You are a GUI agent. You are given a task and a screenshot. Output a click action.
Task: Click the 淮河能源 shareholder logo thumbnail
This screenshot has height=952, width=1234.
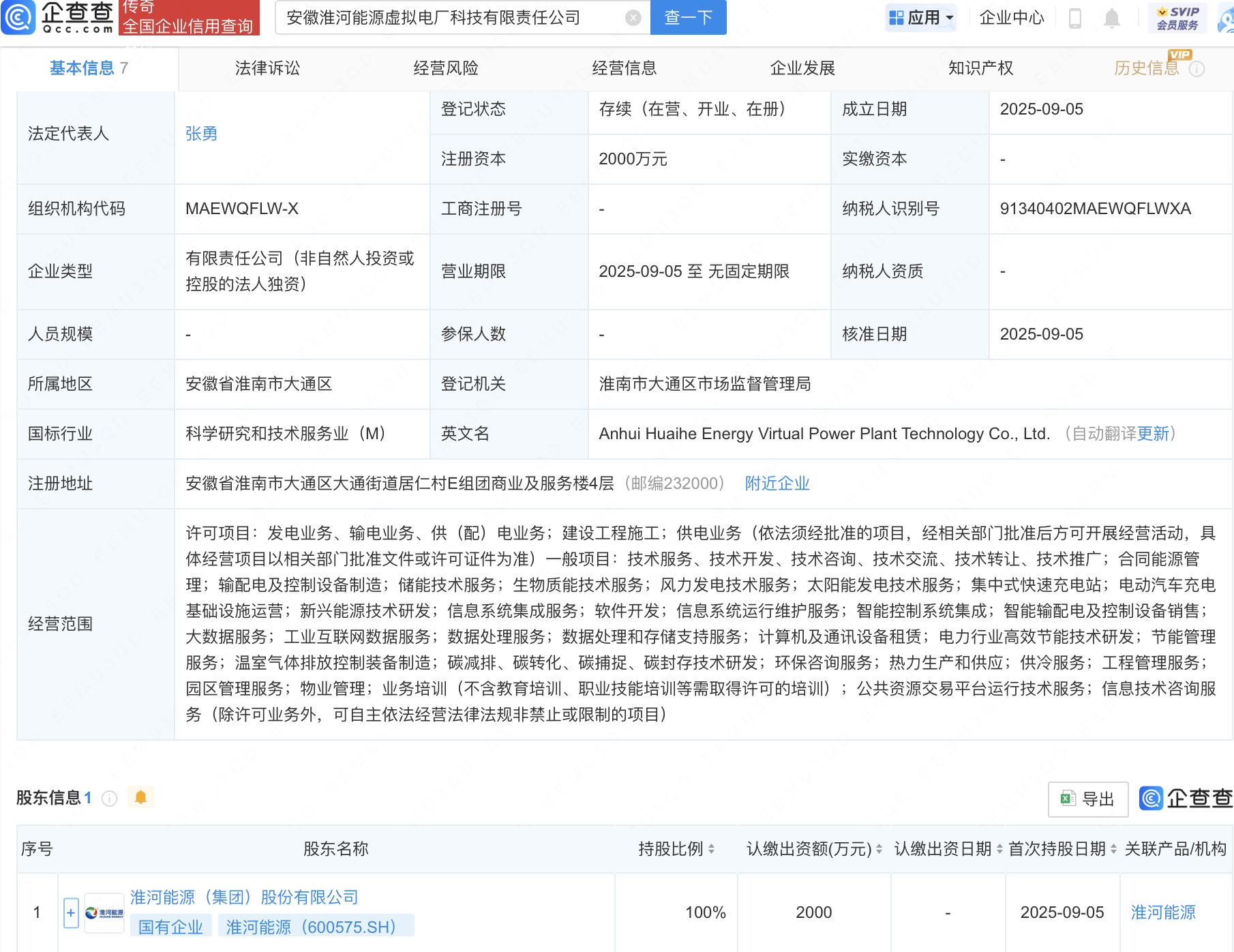pyautogui.click(x=104, y=912)
